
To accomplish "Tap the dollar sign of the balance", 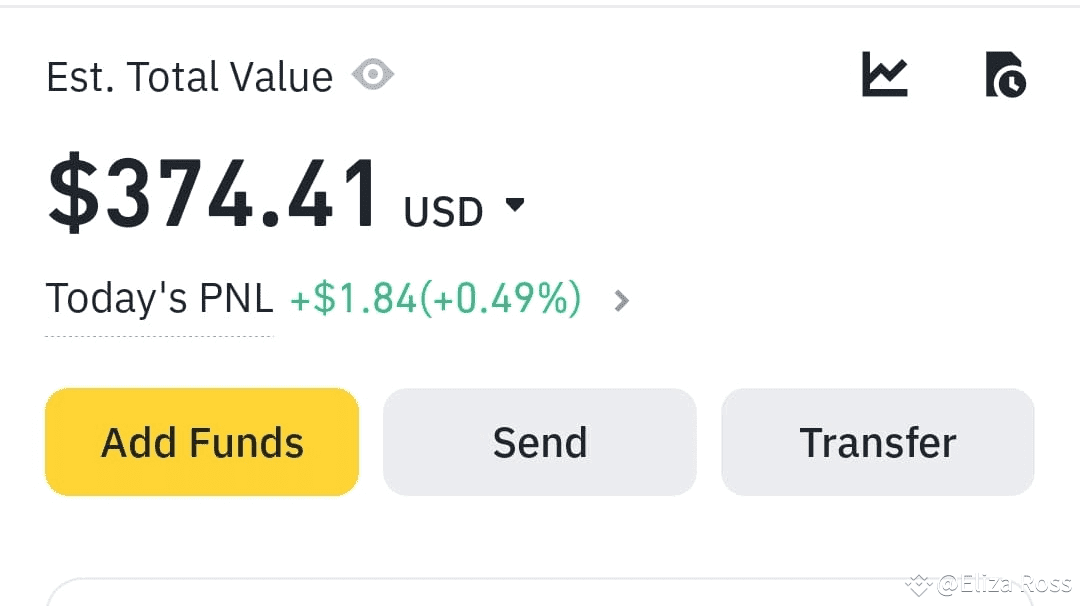I will point(73,192).
